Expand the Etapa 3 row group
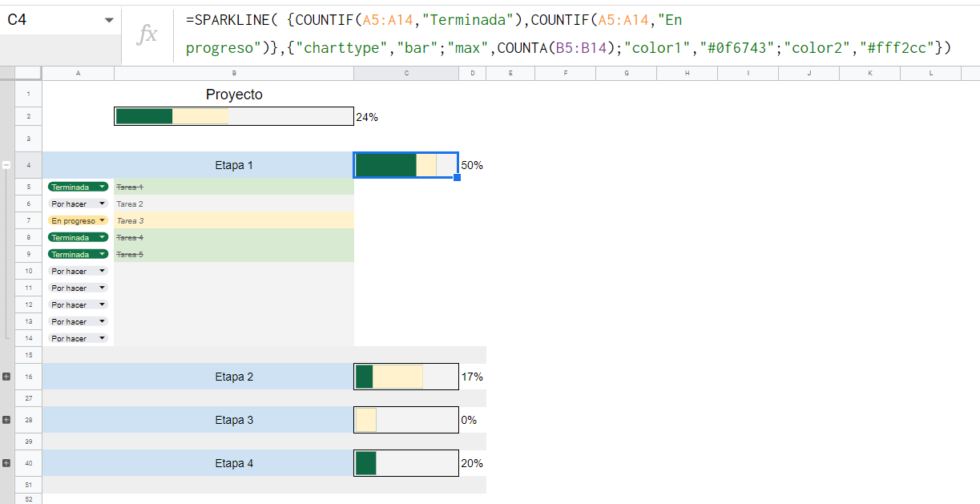Image resolution: width=980 pixels, height=504 pixels. 7,420
